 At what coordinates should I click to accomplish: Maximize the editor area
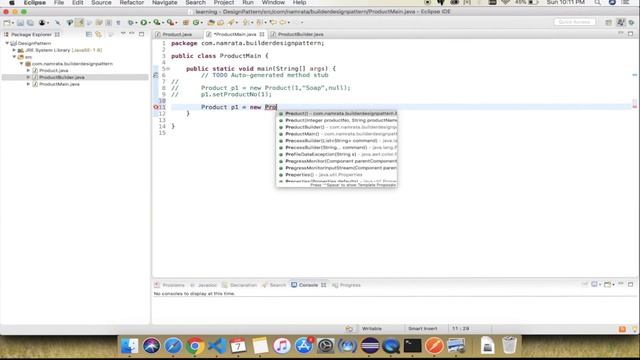click(631, 33)
